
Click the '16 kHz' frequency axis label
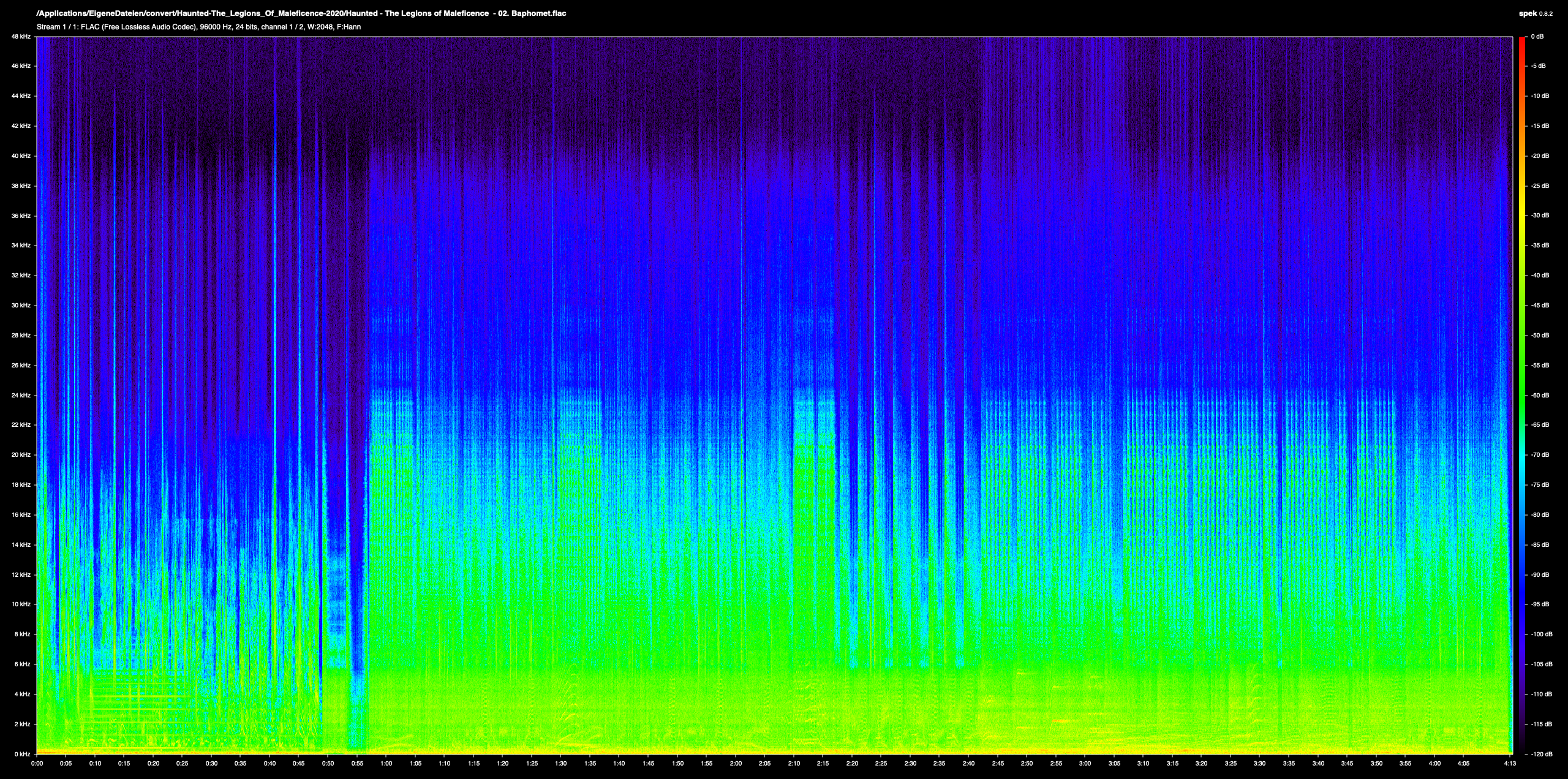click(x=20, y=515)
